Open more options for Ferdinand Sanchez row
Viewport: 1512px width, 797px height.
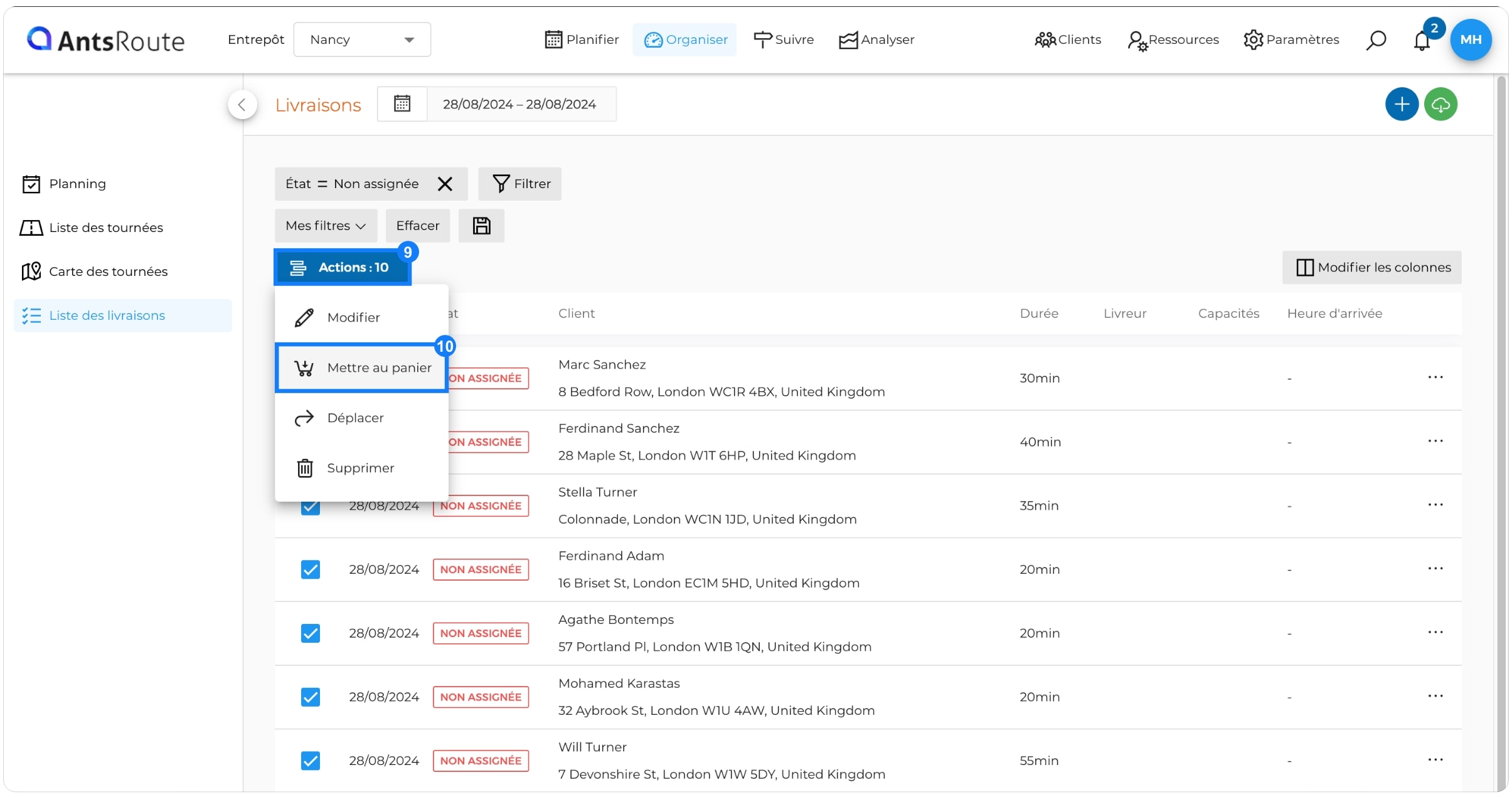1435,441
